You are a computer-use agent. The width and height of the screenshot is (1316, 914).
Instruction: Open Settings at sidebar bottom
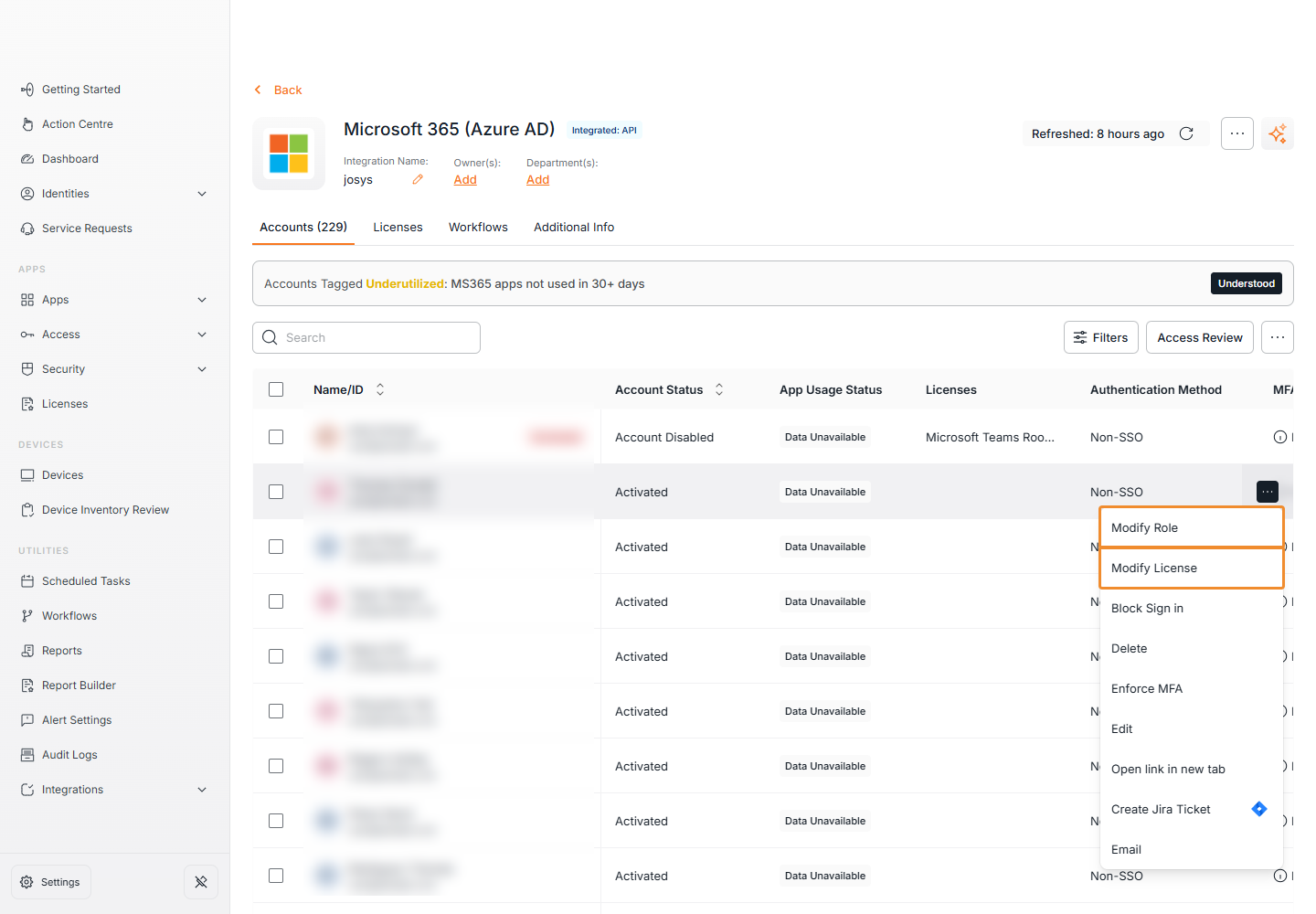point(51,882)
